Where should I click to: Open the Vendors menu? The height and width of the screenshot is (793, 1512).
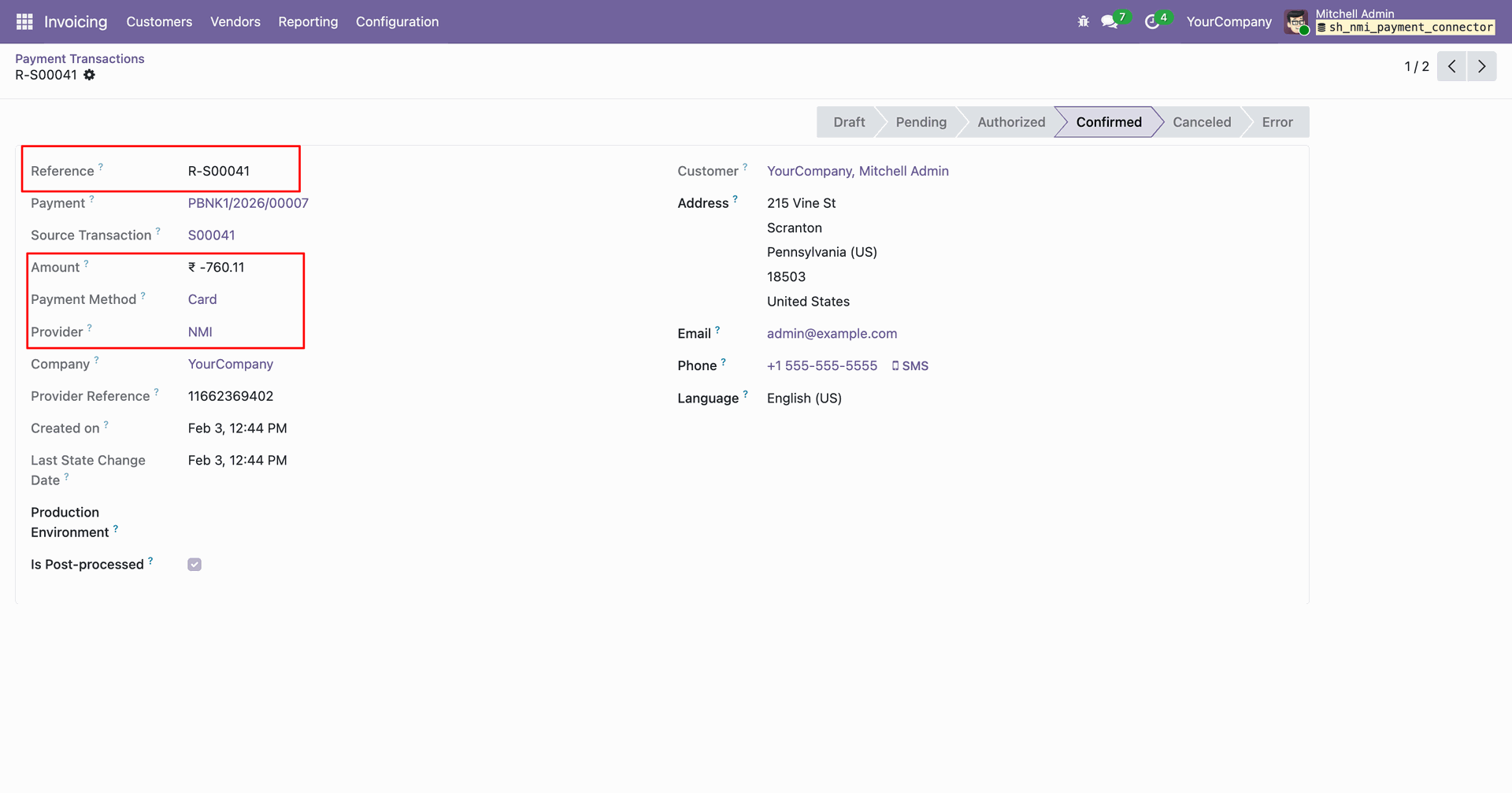coord(235,21)
